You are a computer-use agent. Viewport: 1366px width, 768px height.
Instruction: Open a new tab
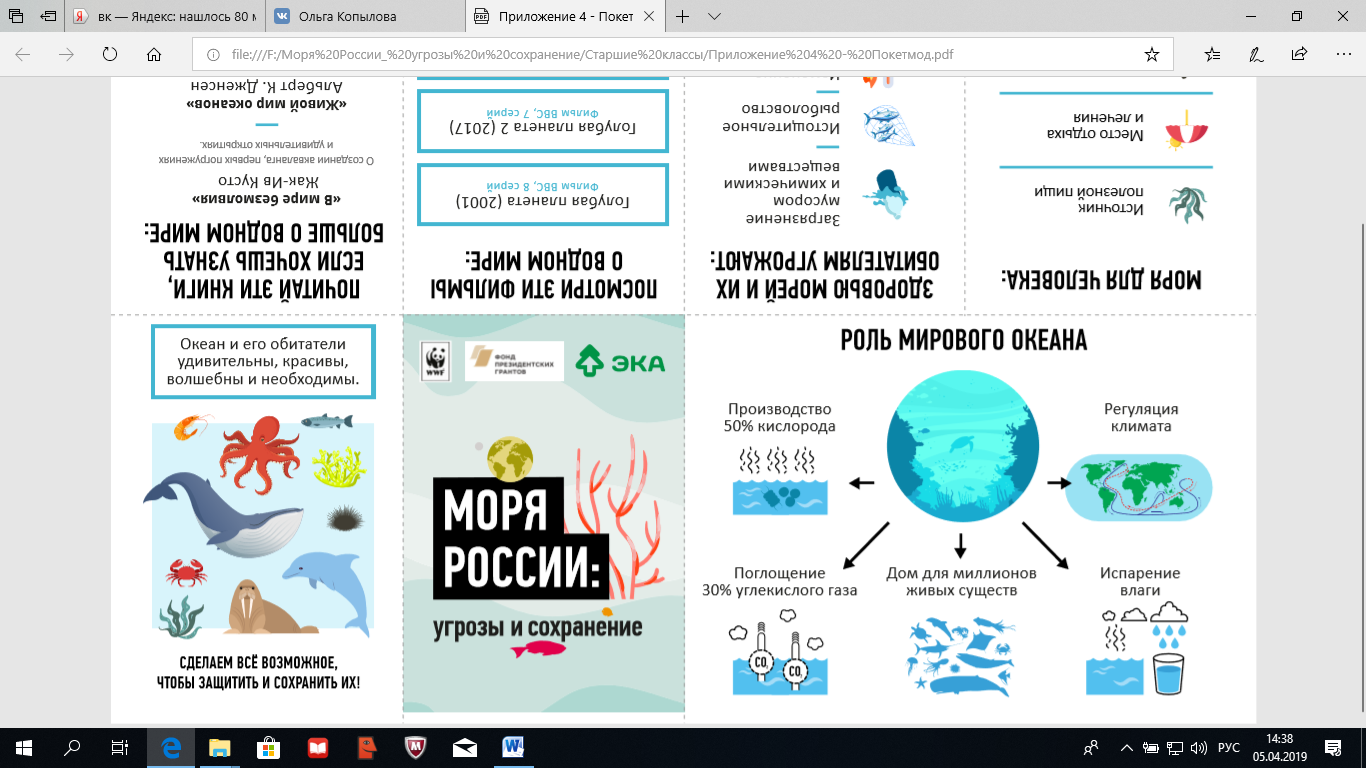tap(683, 17)
